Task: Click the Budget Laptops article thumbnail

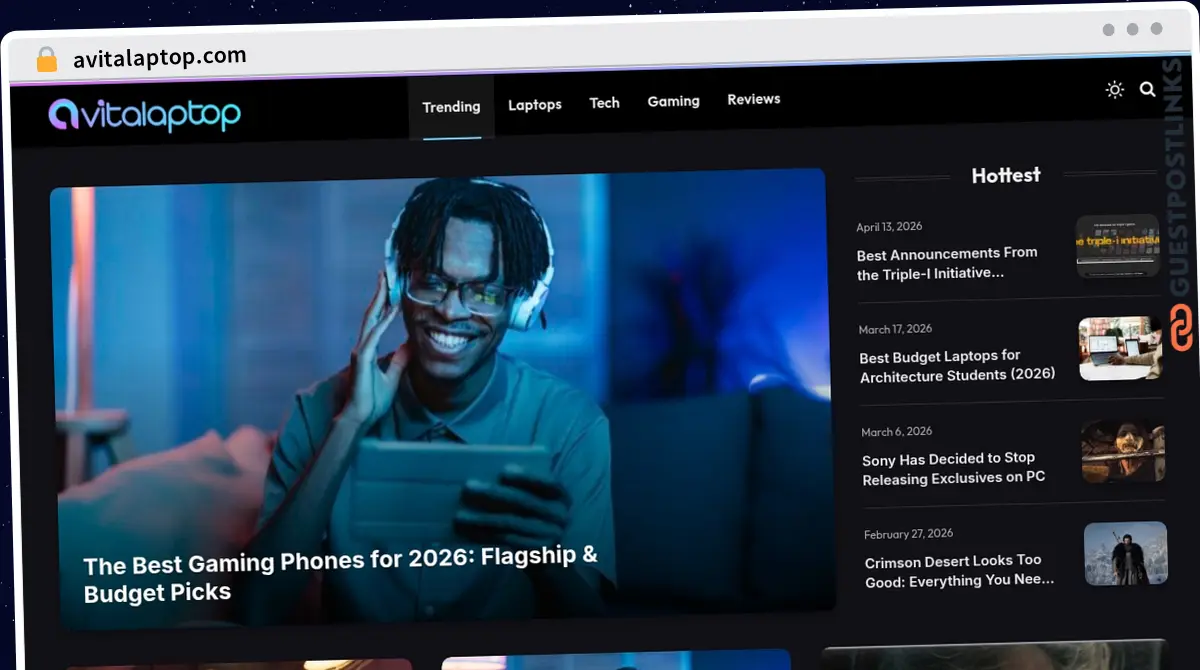Action: click(x=1120, y=349)
